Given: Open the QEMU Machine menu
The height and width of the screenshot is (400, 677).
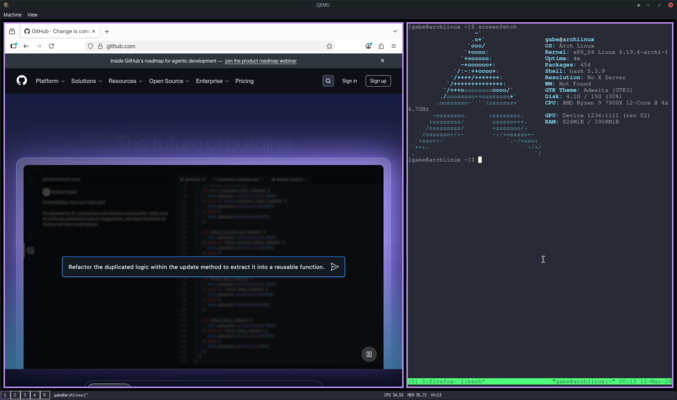Looking at the screenshot, I should point(12,15).
